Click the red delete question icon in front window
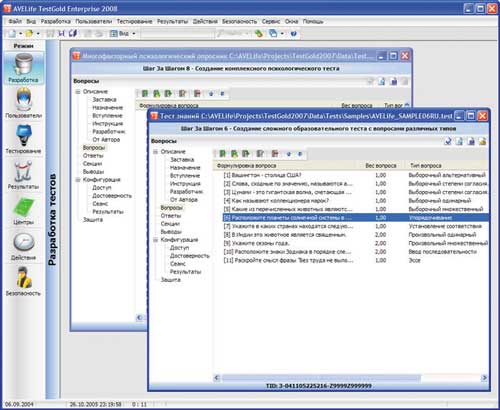This screenshot has height=410, width=500. 275,154
